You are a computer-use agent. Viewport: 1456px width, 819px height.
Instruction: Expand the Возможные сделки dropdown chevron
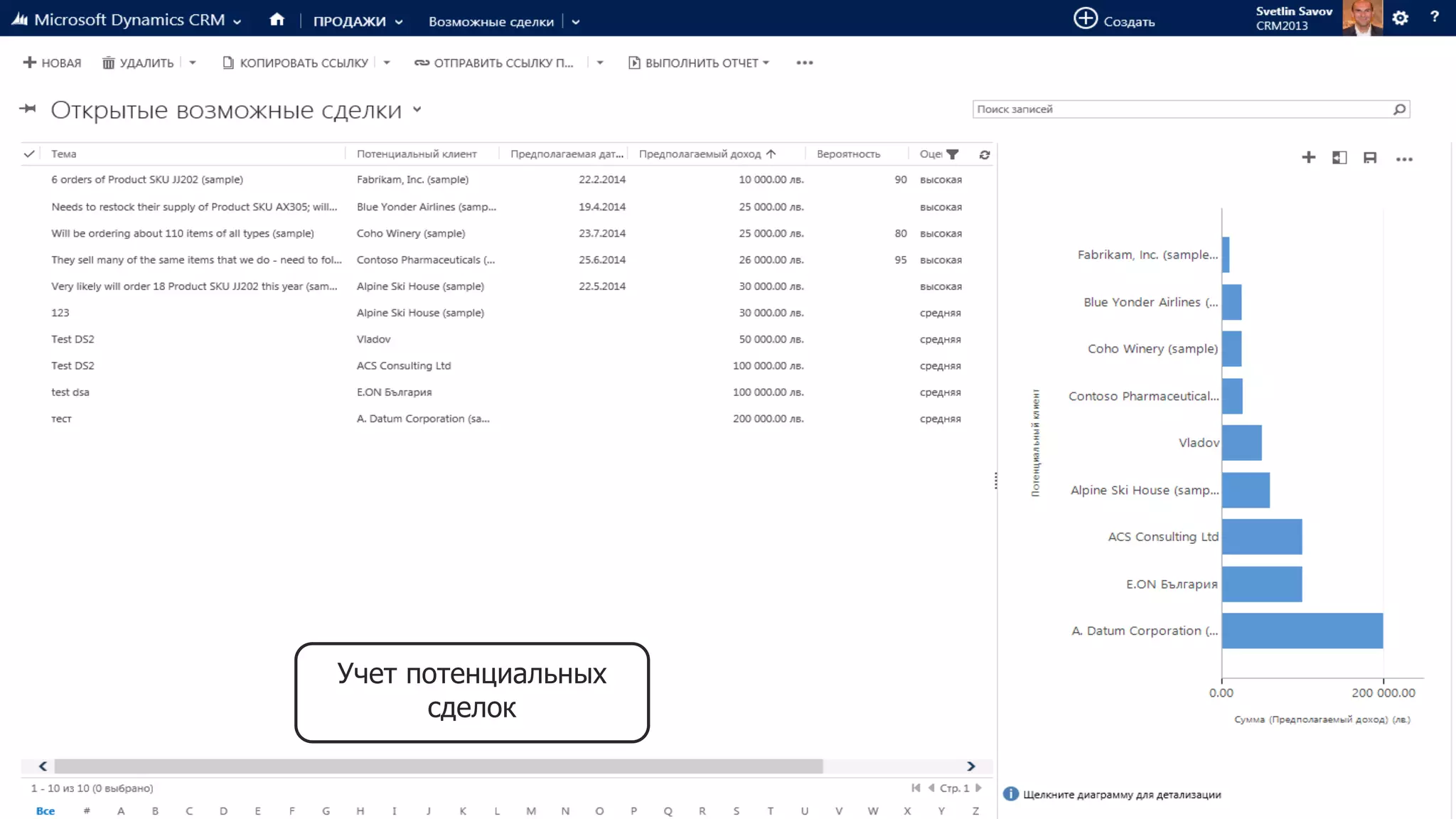click(x=575, y=22)
